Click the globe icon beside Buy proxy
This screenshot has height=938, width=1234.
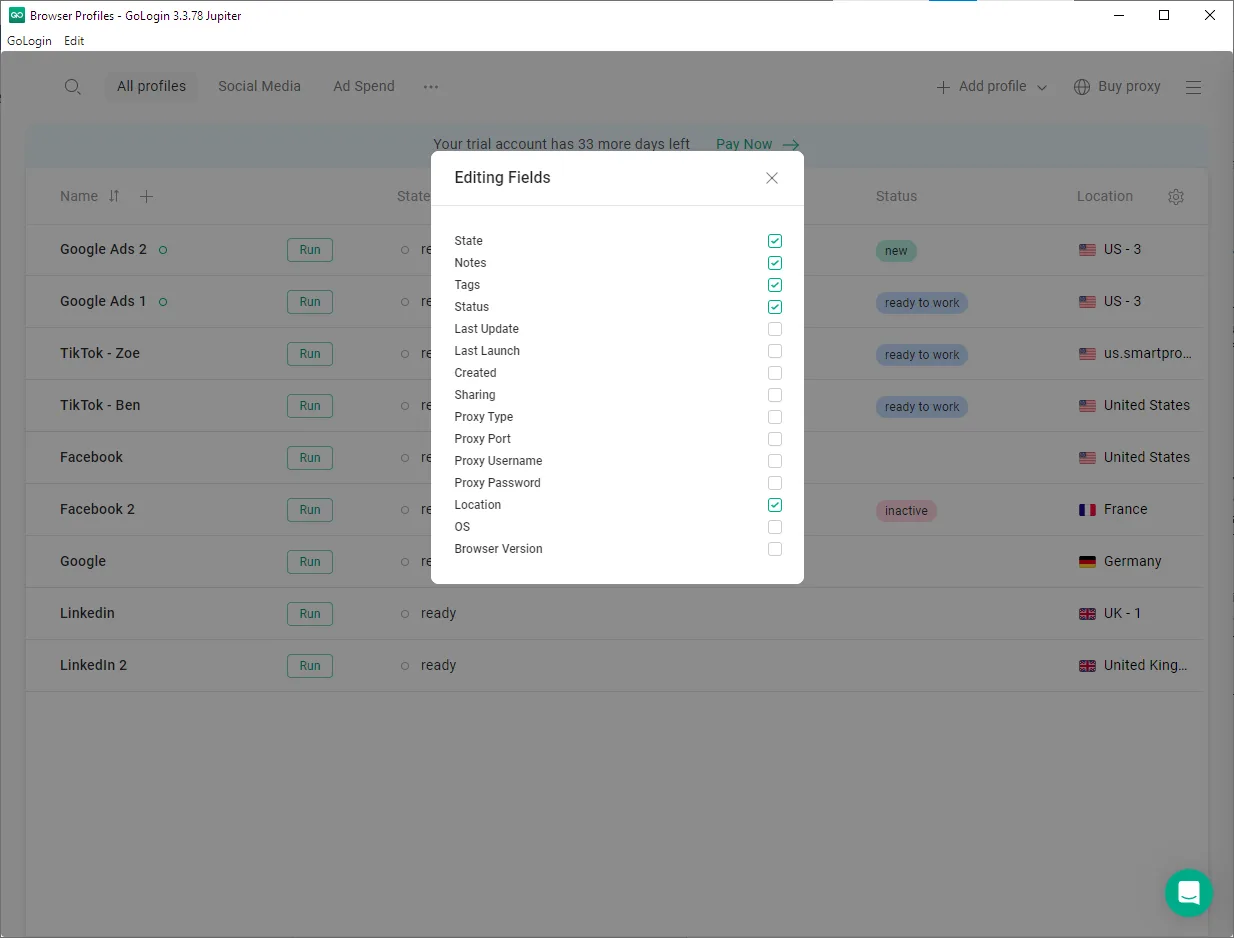pyautogui.click(x=1082, y=87)
